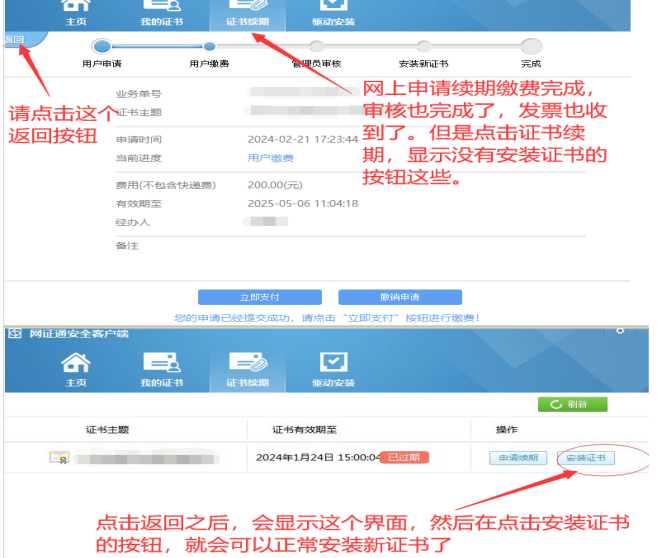This screenshot has height=558, width=658.
Task: Click the 安装证书 button
Action: click(x=586, y=458)
